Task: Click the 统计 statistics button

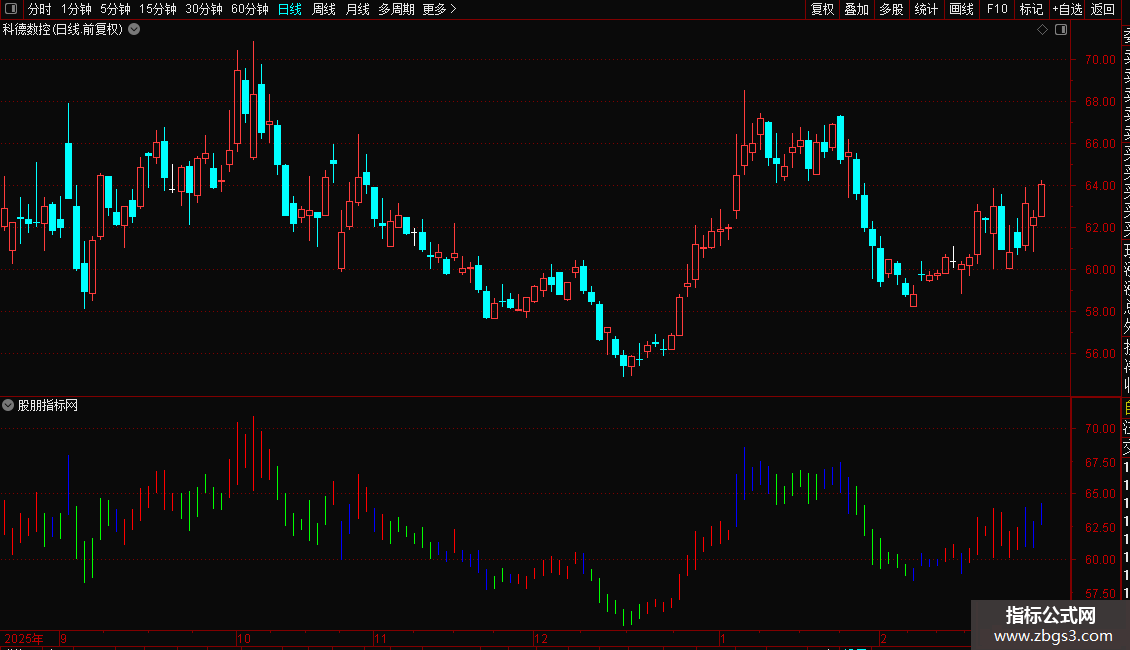Action: (926, 9)
